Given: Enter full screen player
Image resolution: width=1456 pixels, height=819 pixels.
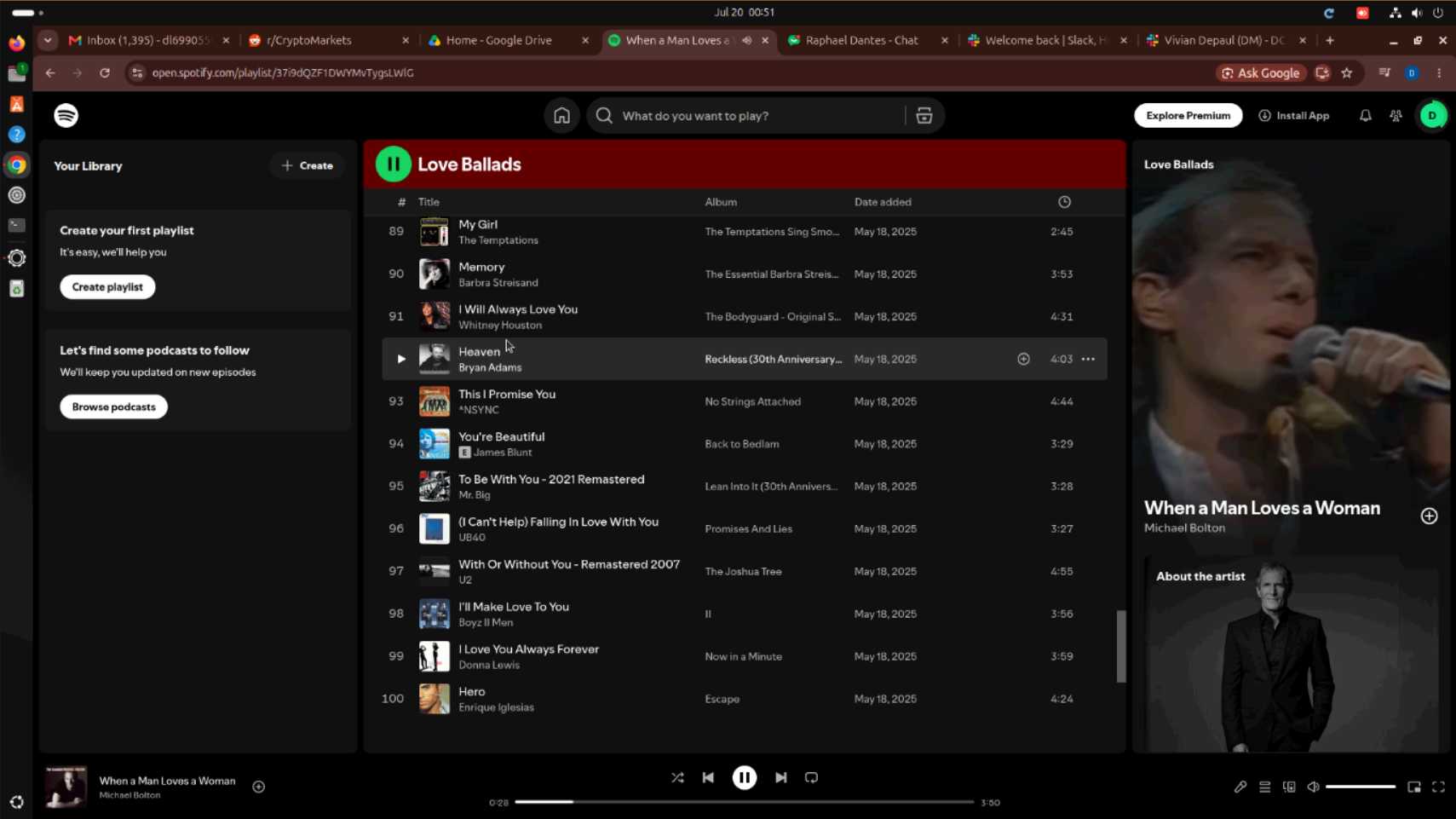Looking at the screenshot, I should click(x=1438, y=787).
